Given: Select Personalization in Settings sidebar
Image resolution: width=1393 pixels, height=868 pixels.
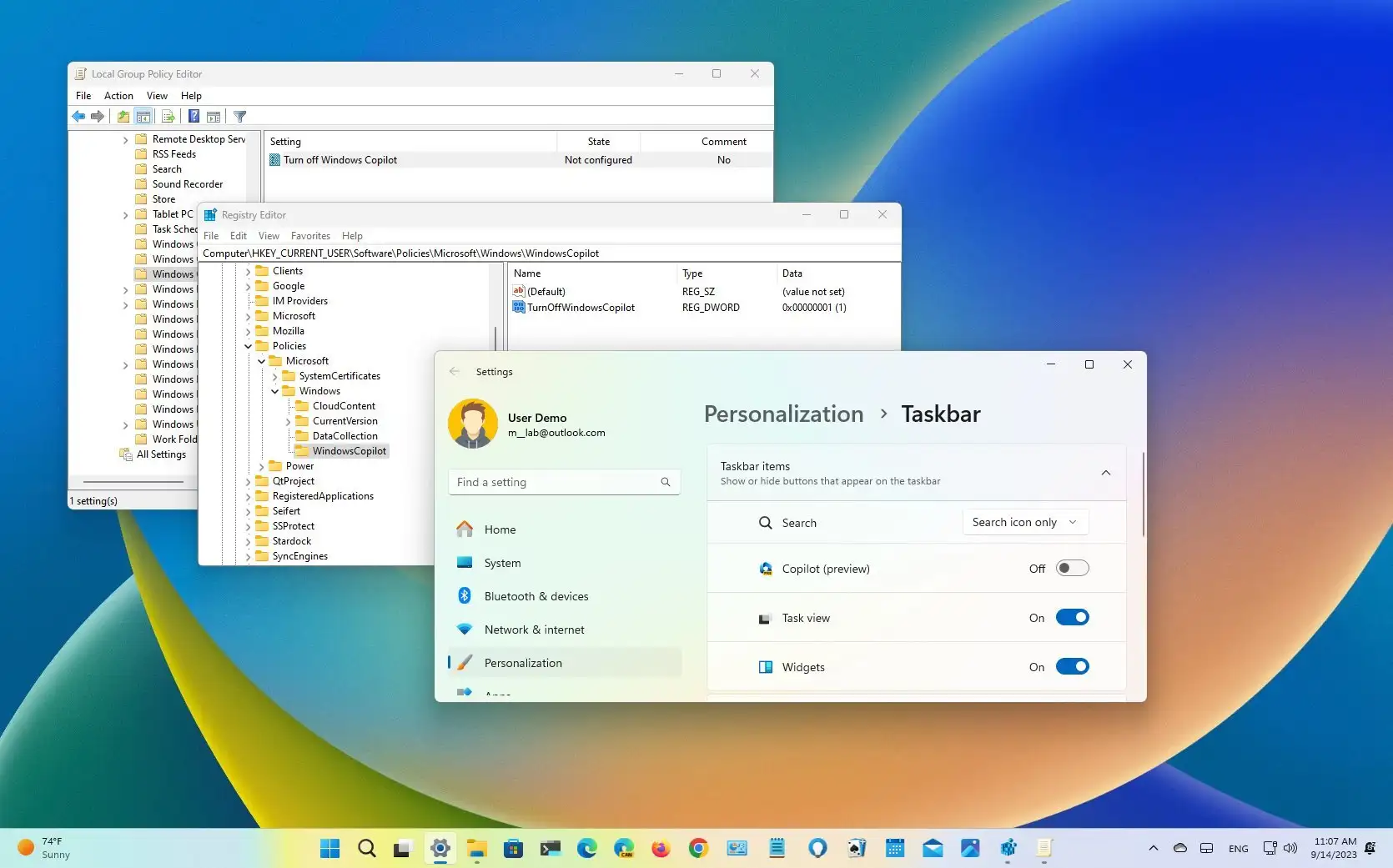Looking at the screenshot, I should coord(566,663).
